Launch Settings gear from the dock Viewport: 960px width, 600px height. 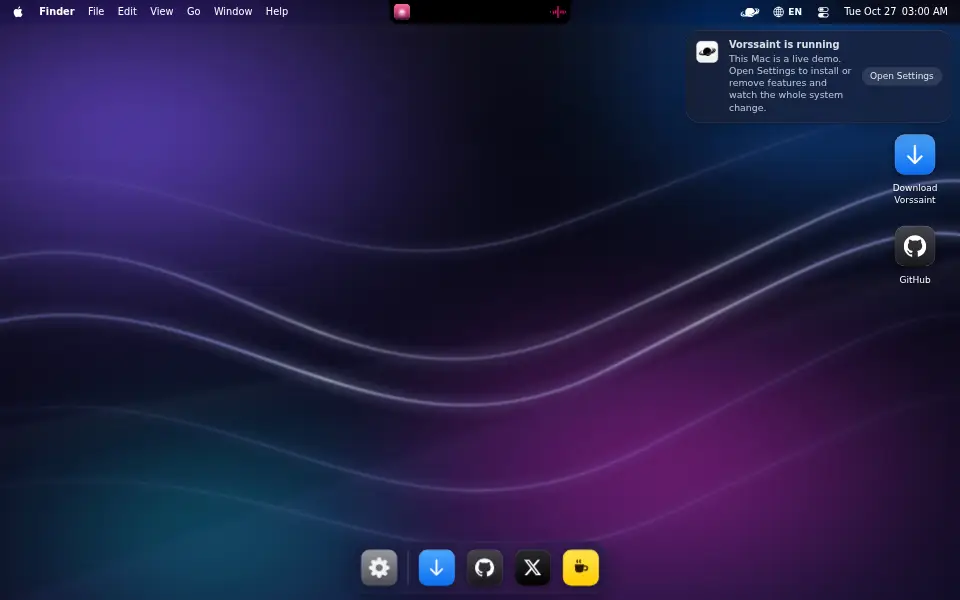click(x=379, y=568)
